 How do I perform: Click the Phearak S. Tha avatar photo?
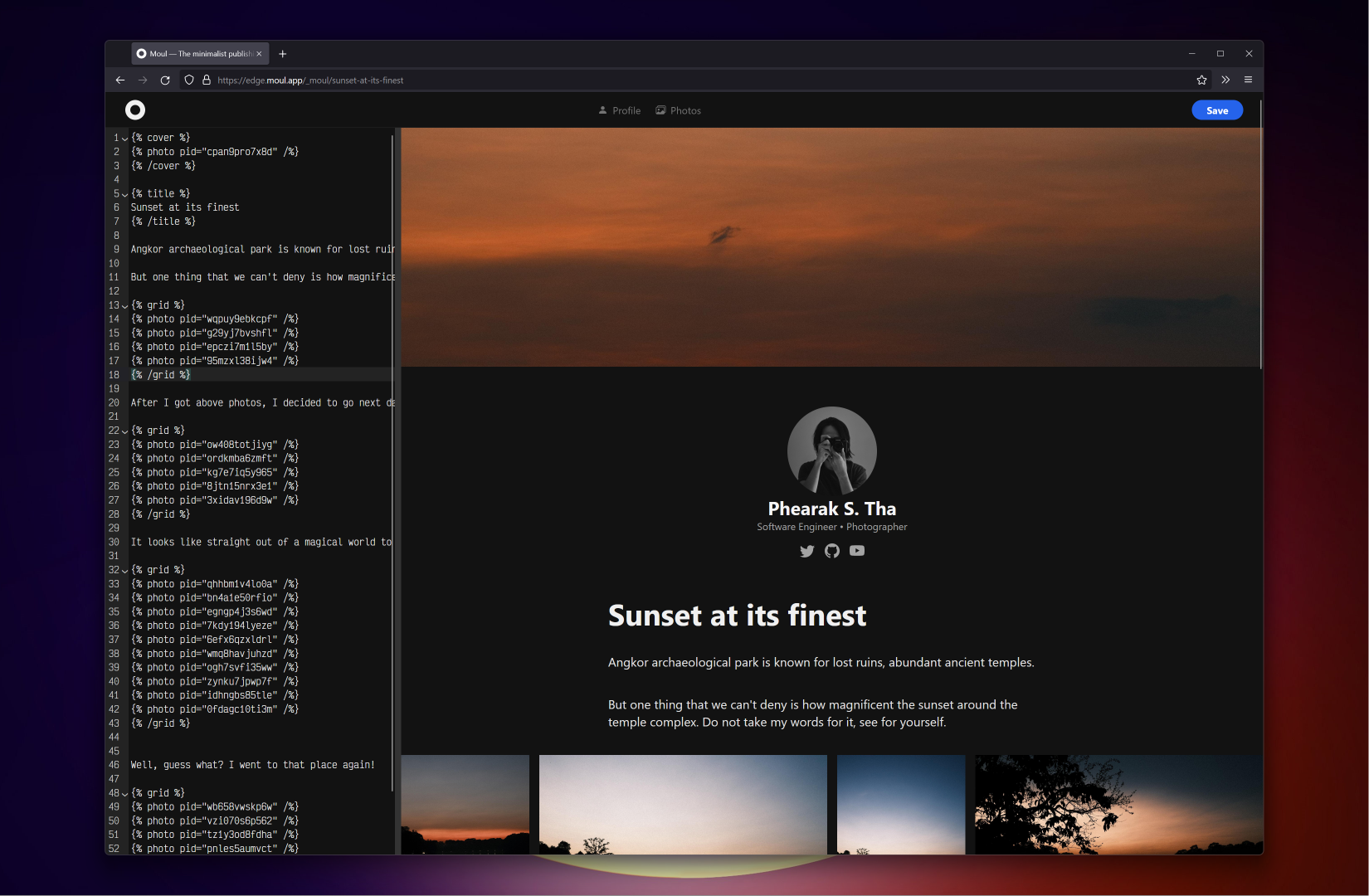click(832, 451)
